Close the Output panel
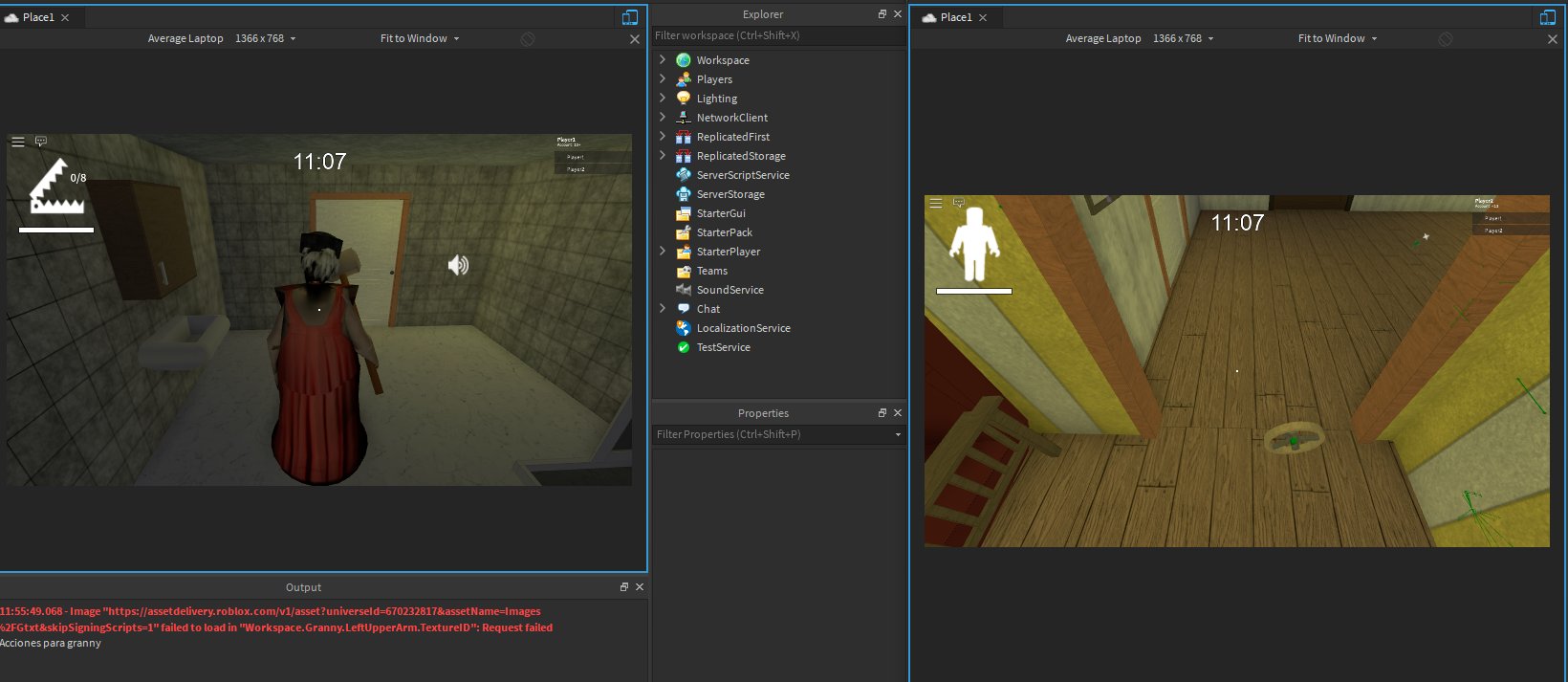Screen dimensions: 1568x682 (x=640, y=587)
